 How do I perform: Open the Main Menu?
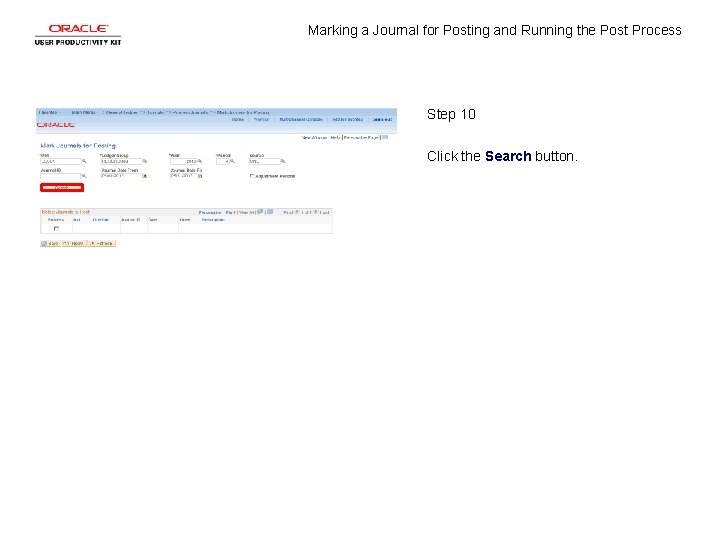pyautogui.click(x=83, y=112)
